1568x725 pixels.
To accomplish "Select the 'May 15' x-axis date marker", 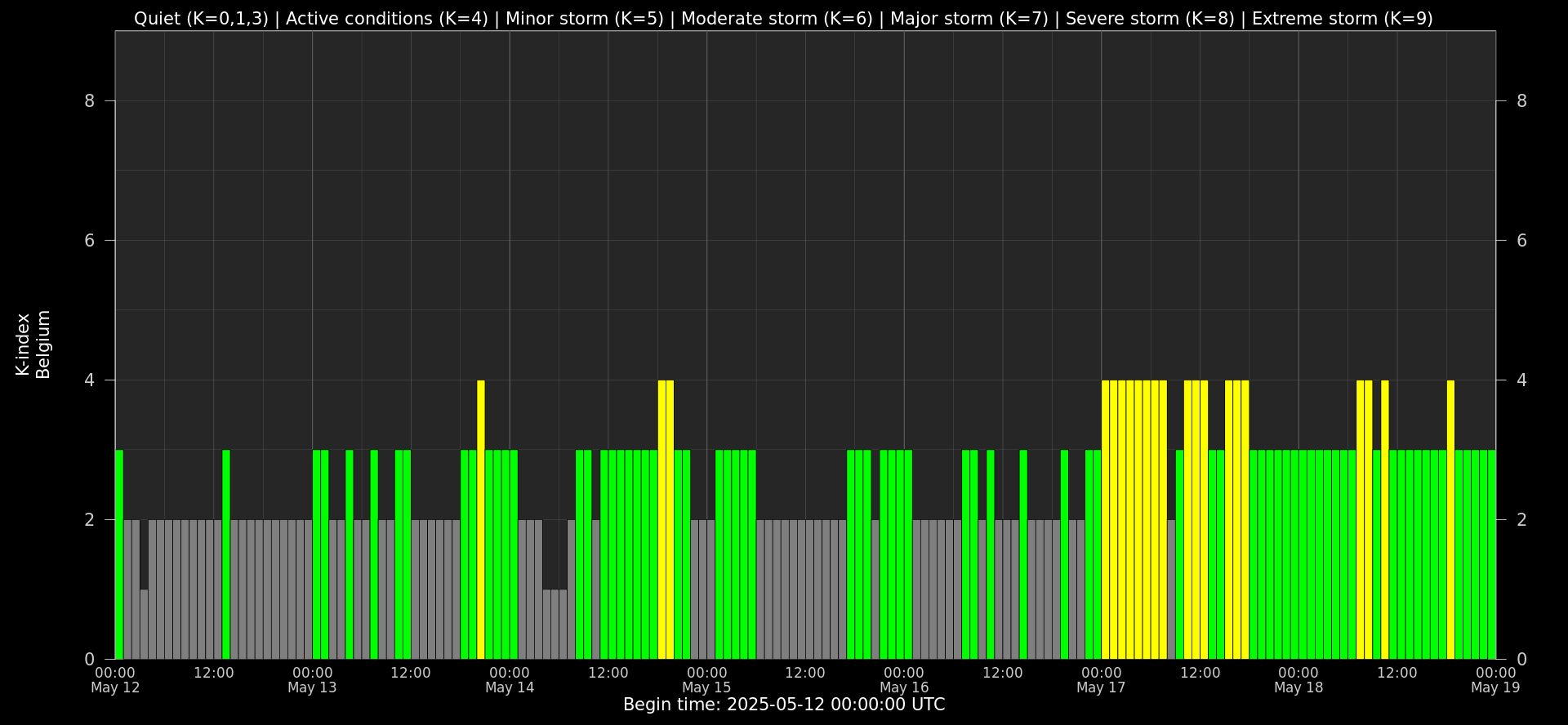I will point(706,687).
